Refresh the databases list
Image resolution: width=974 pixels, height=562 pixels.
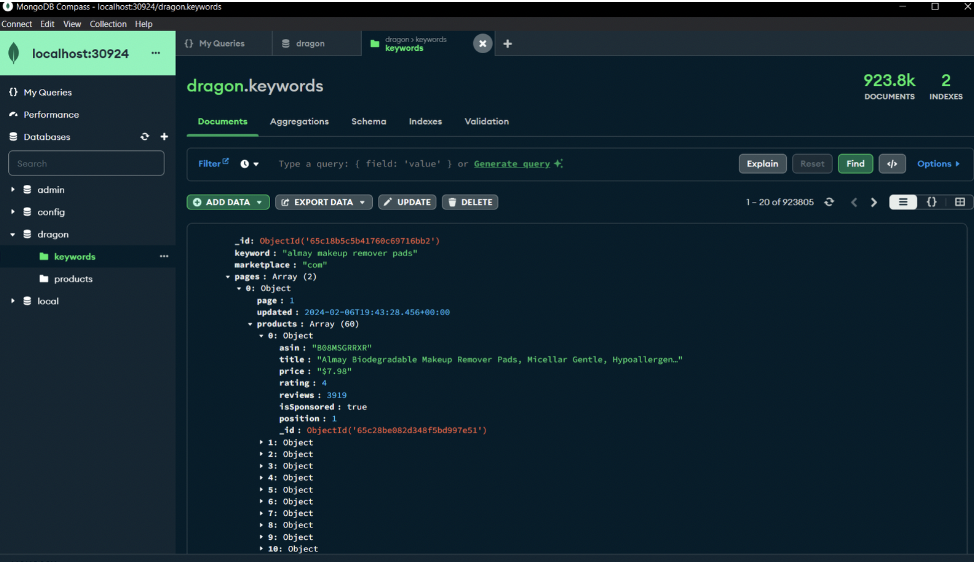(145, 137)
